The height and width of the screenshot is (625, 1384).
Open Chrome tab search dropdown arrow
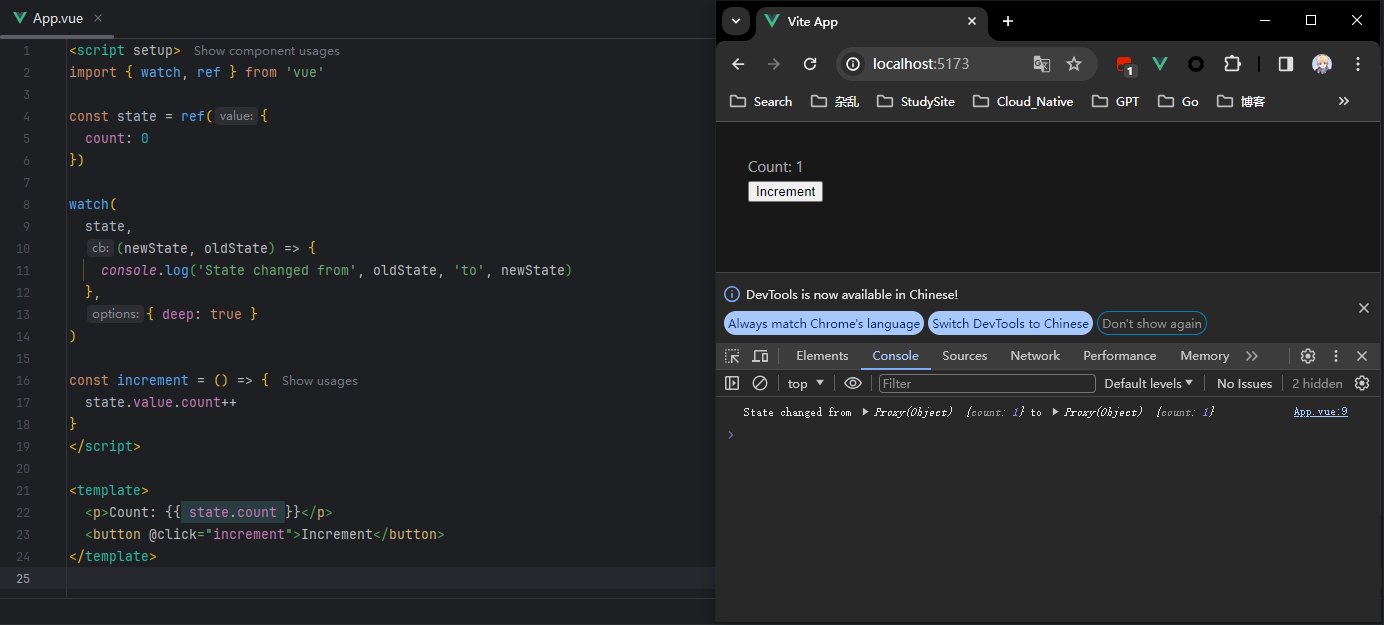[x=736, y=21]
